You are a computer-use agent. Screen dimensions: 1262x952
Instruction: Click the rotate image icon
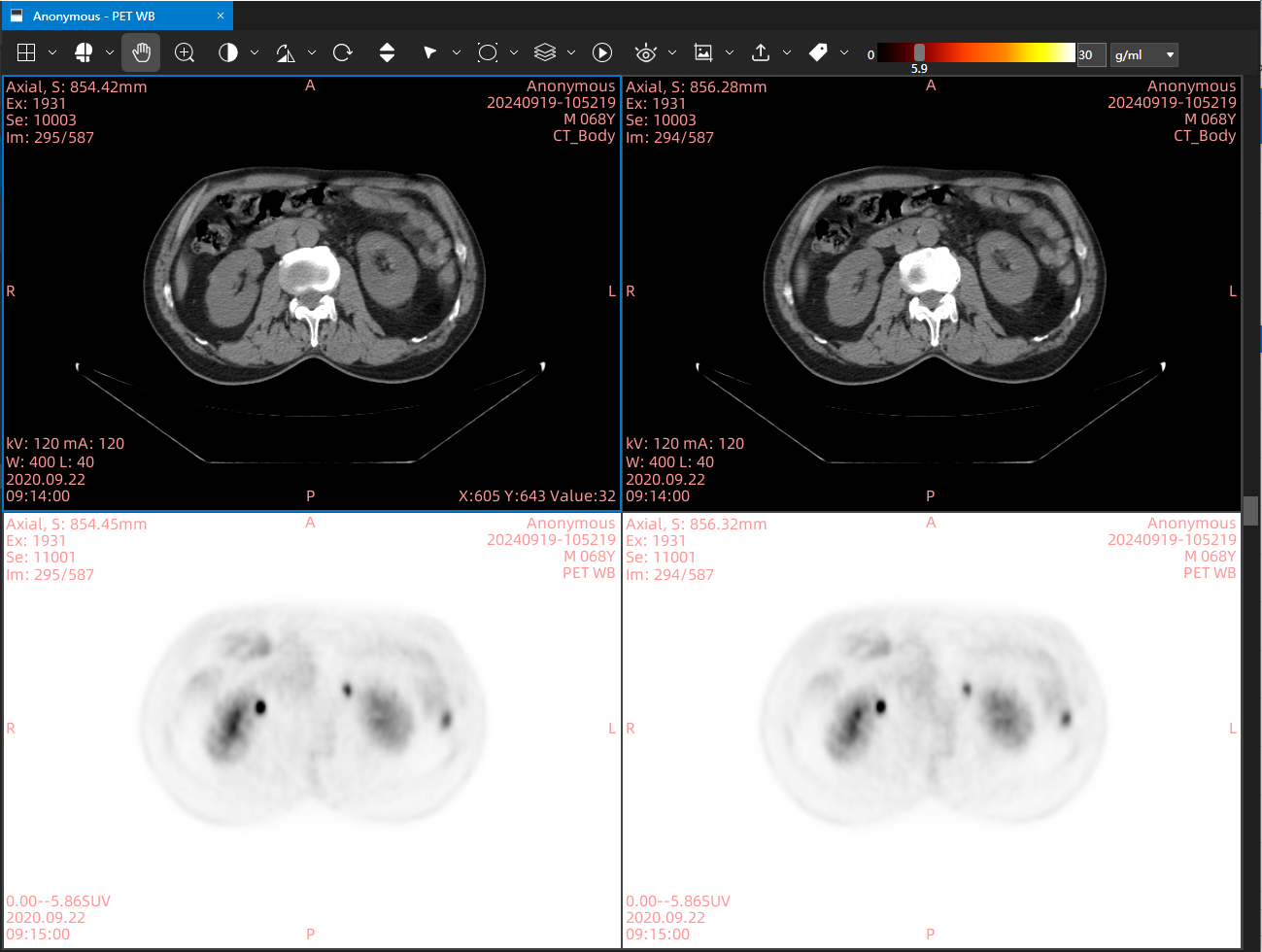(x=342, y=52)
